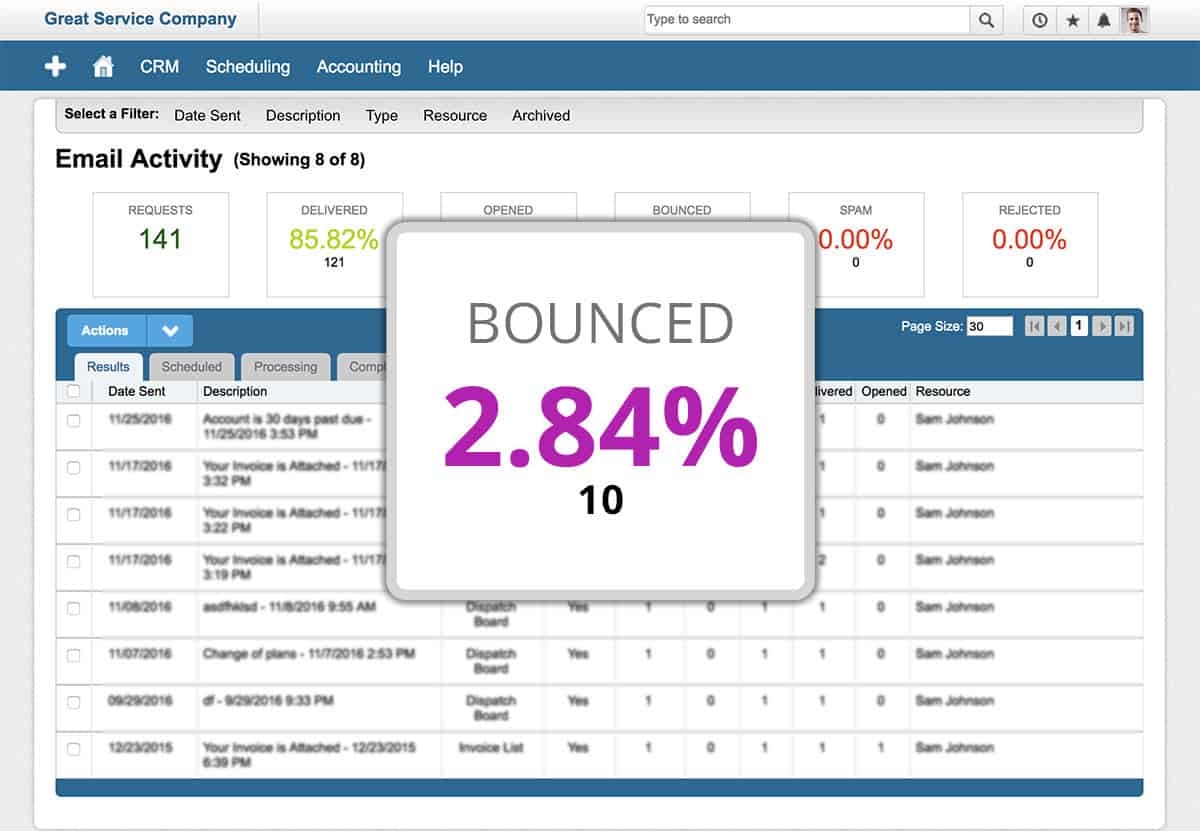Check the 11/17/2016 3:19 PM row
The image size is (1200, 831).
coord(73,562)
